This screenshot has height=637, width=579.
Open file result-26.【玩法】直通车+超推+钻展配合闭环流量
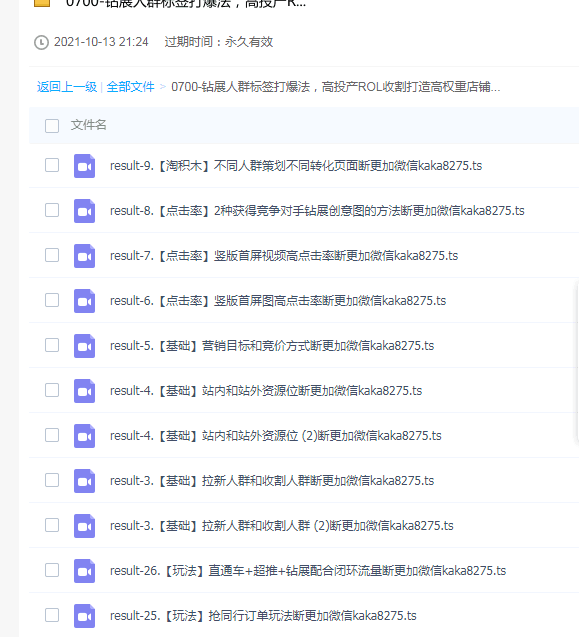point(308,571)
